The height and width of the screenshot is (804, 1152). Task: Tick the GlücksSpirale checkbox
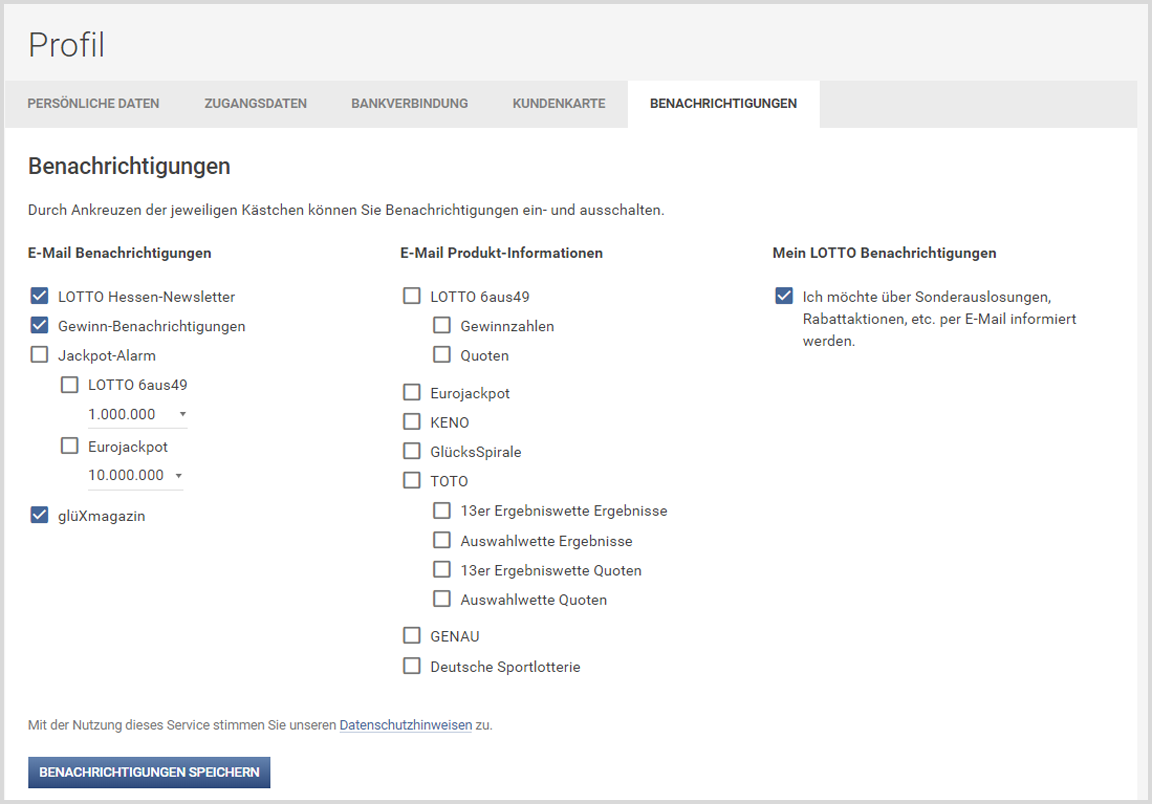412,451
